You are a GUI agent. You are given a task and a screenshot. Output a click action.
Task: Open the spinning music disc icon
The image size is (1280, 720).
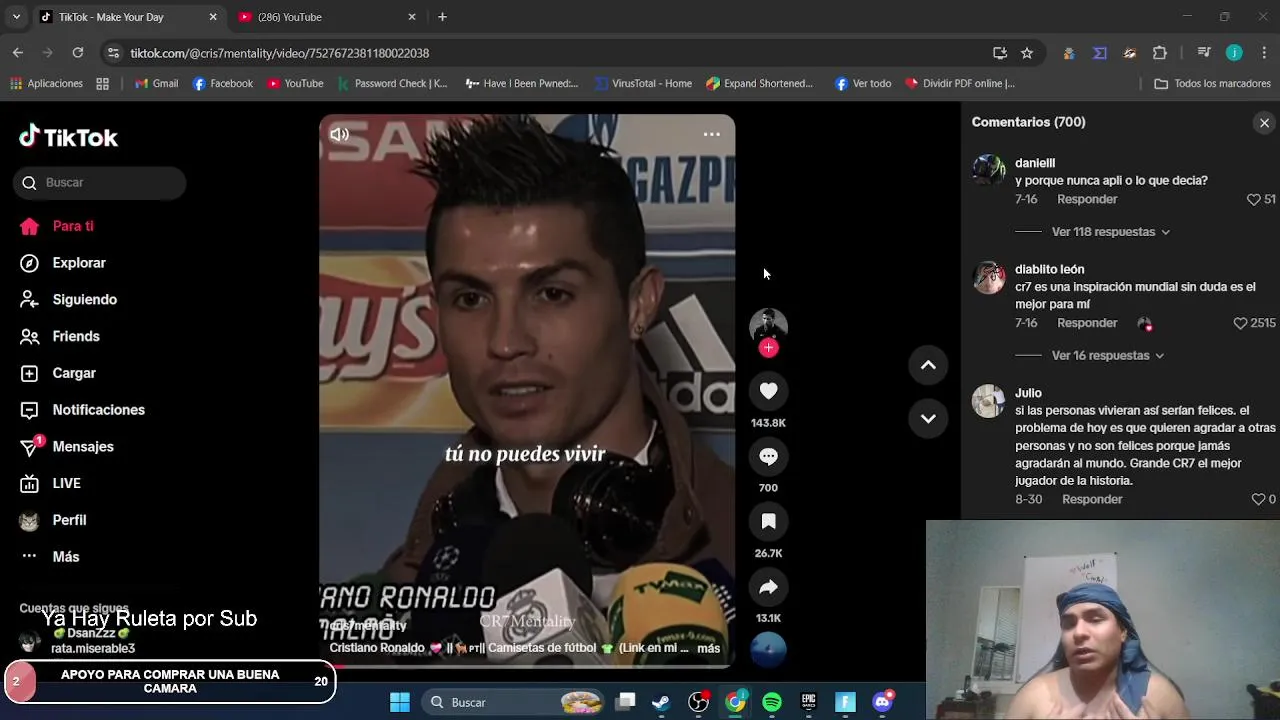pos(768,649)
